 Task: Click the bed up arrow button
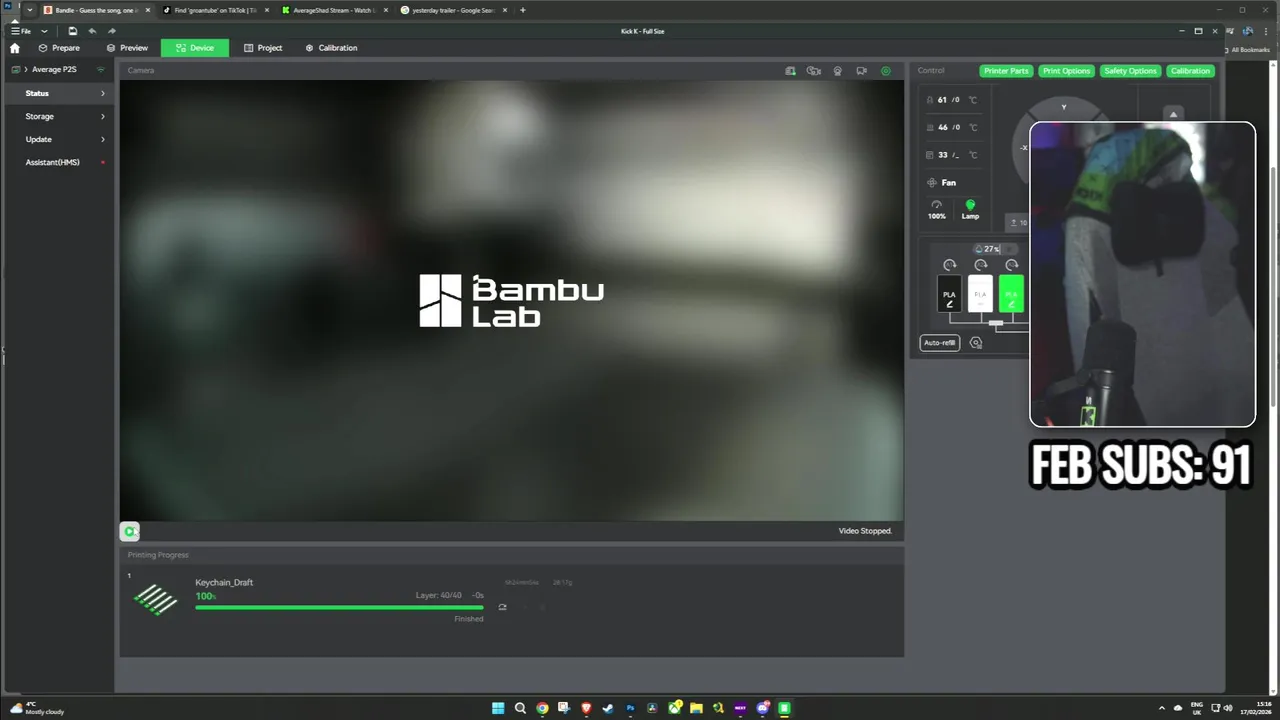point(1174,114)
